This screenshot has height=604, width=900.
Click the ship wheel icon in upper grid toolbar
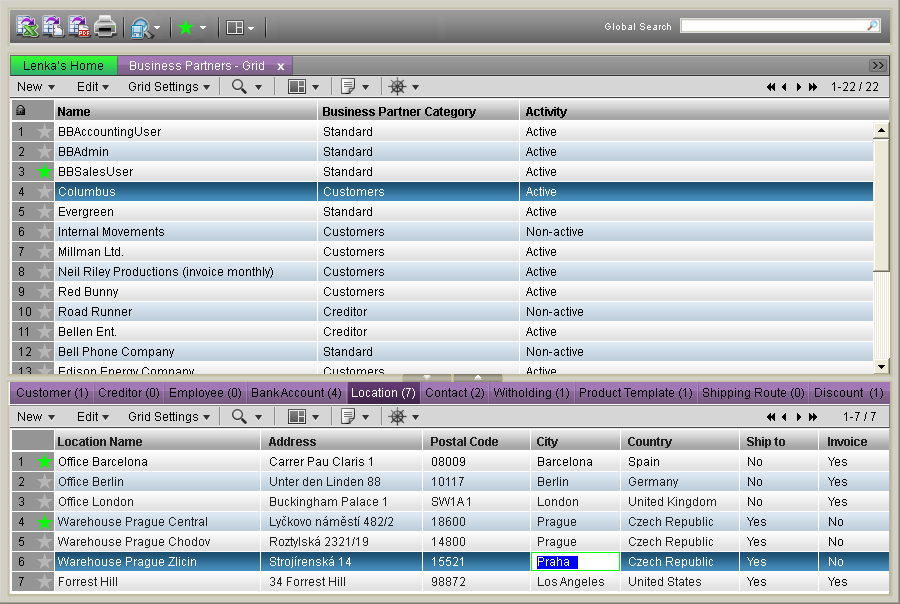pyautogui.click(x=397, y=87)
